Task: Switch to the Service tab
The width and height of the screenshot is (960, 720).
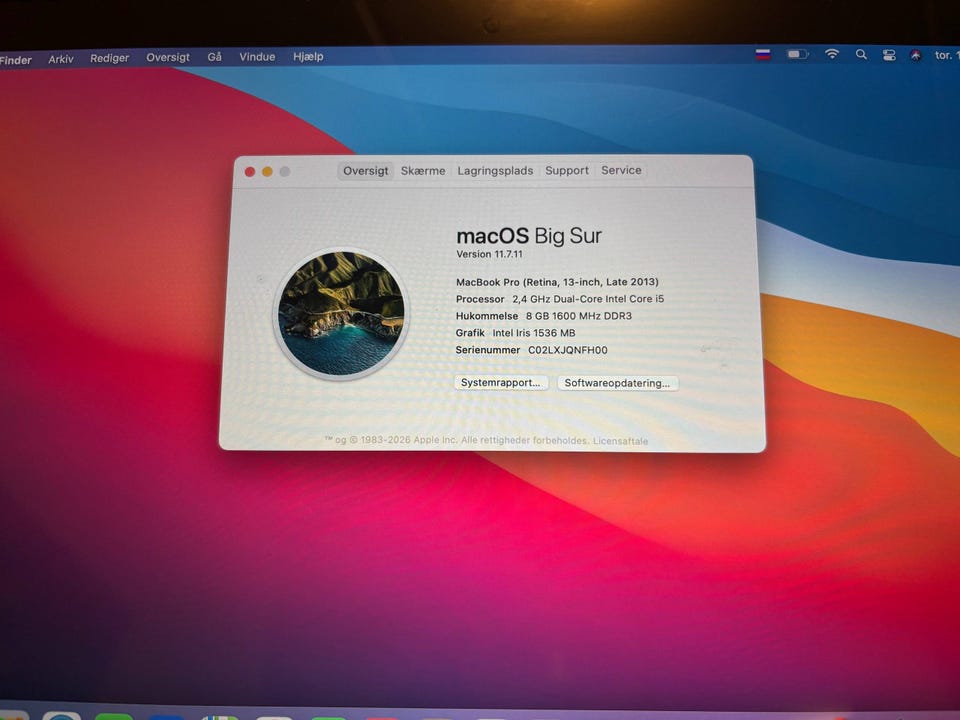Action: click(621, 170)
